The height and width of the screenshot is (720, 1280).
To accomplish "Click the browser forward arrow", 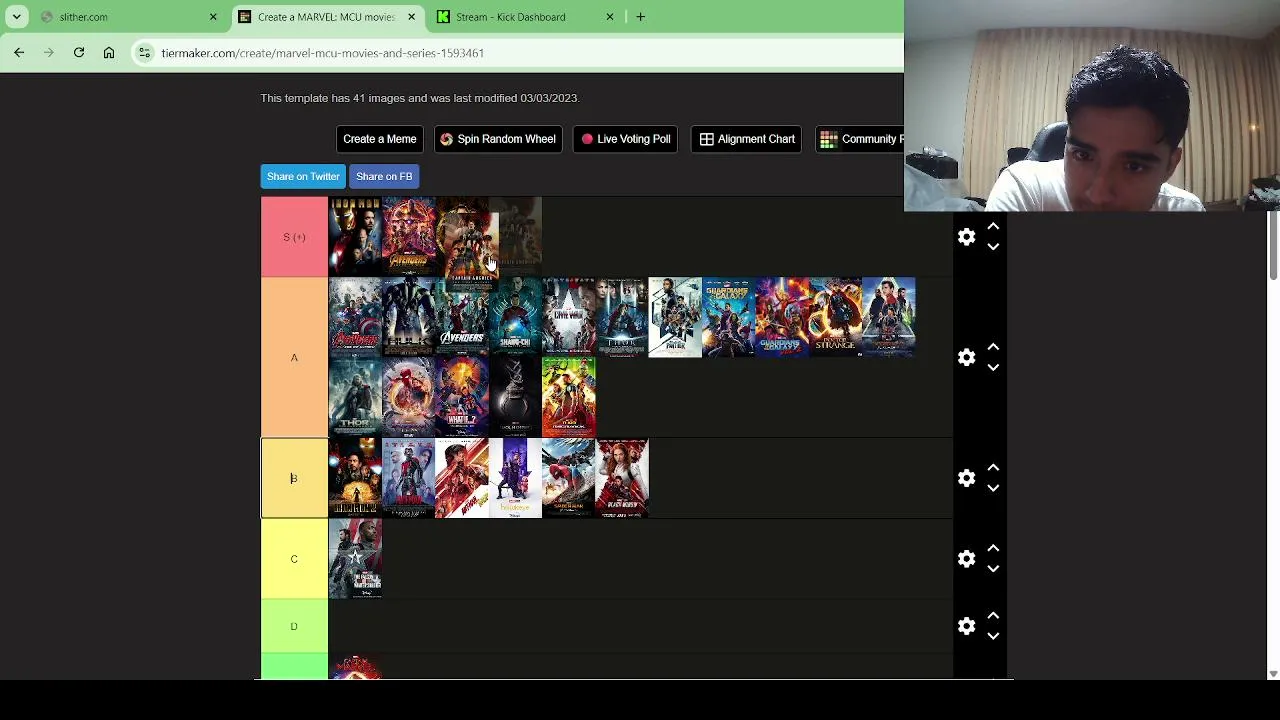I will click(49, 53).
